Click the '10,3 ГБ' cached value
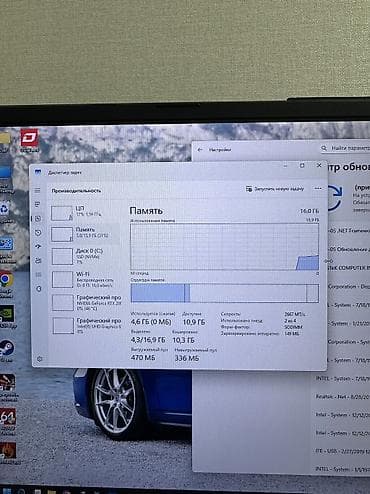This screenshot has height=494, width=370. (183, 340)
